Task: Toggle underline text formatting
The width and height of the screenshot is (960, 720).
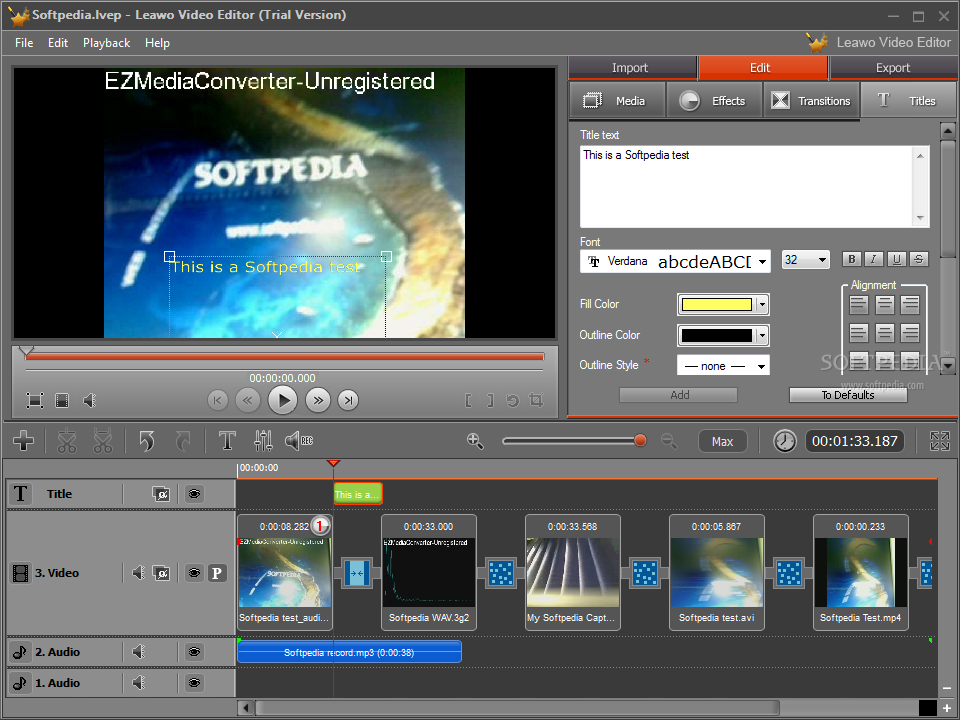Action: click(x=896, y=259)
